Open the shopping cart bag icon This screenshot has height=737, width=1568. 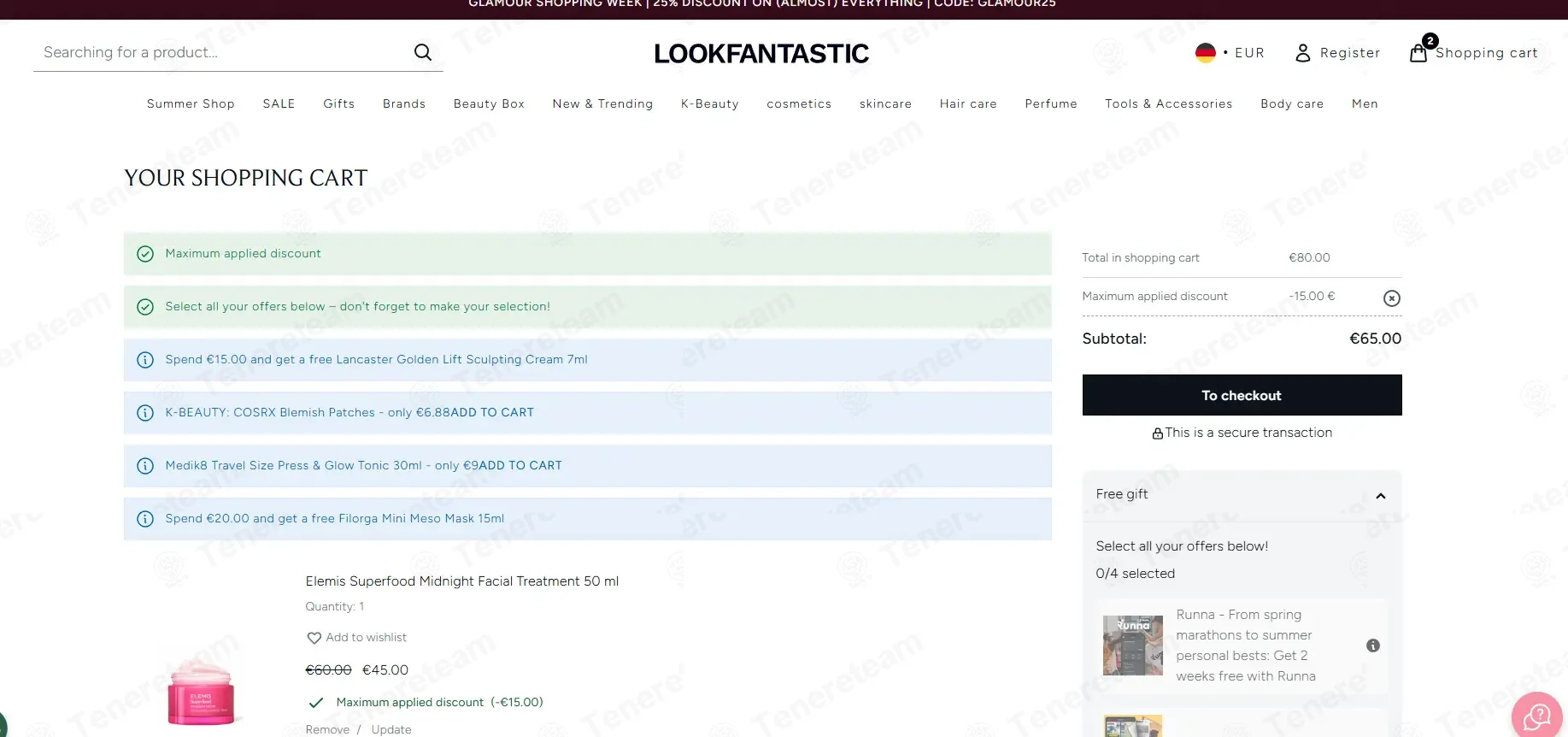pyautogui.click(x=1418, y=53)
